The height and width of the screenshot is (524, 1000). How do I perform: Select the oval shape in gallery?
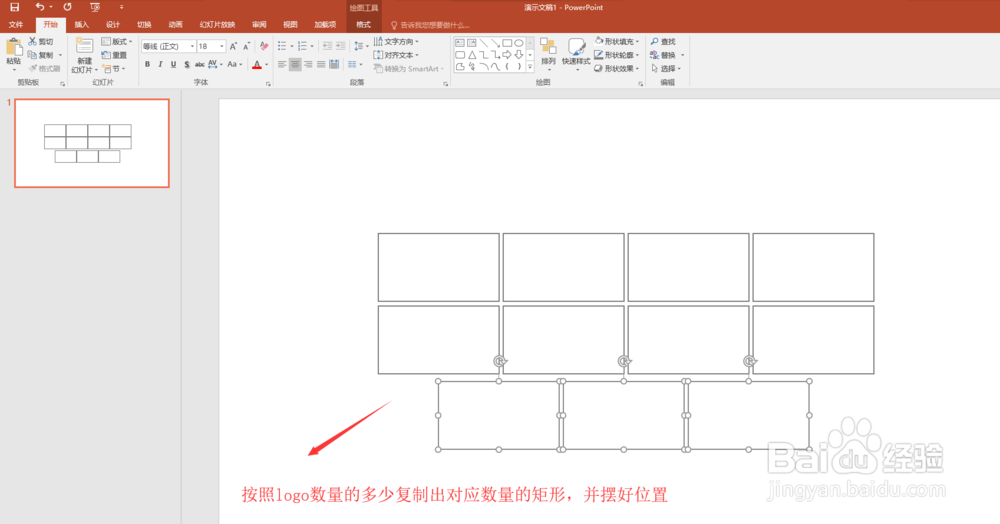(x=519, y=43)
